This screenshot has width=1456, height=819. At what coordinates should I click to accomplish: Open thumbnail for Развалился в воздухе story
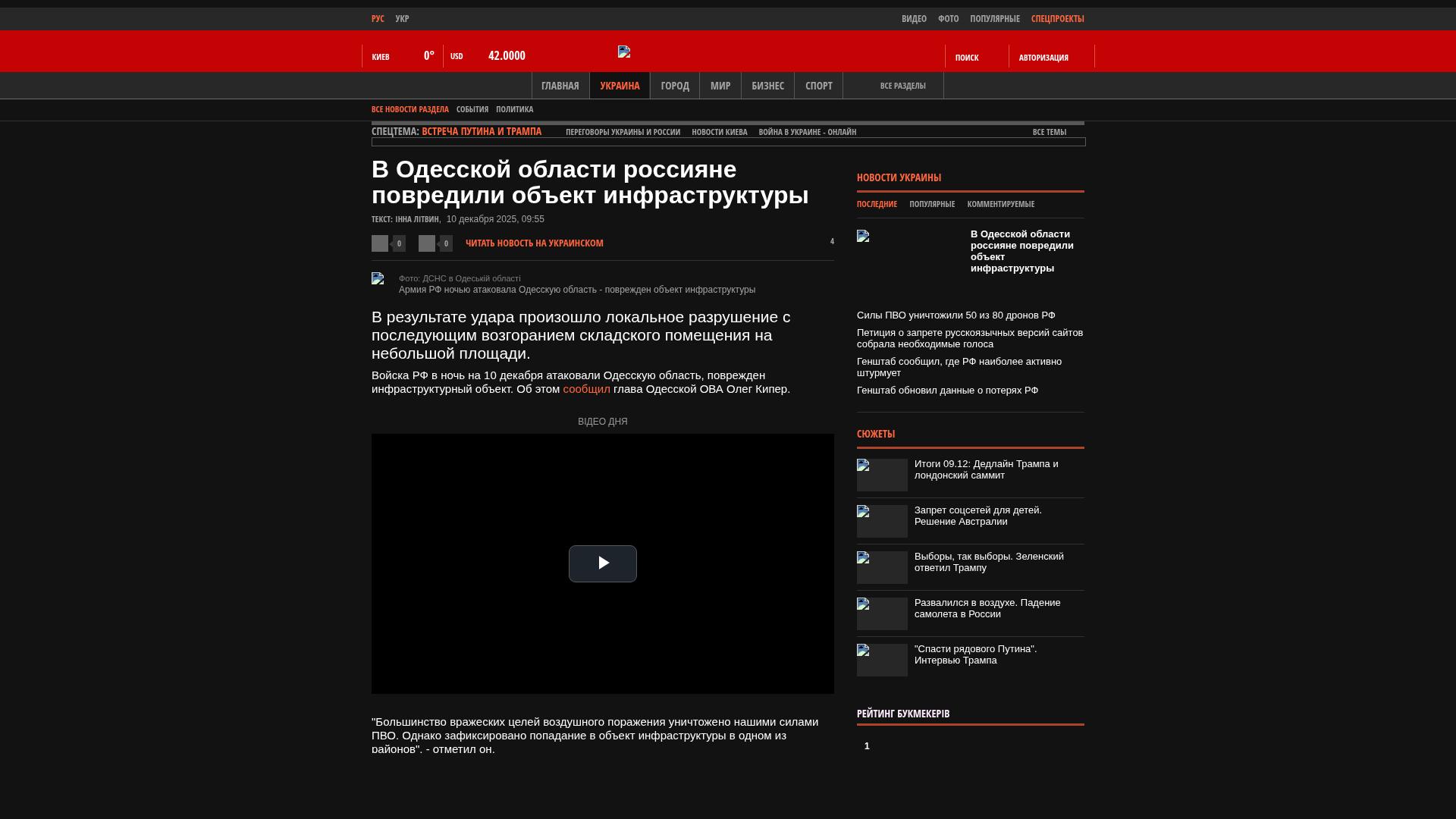point(882,613)
